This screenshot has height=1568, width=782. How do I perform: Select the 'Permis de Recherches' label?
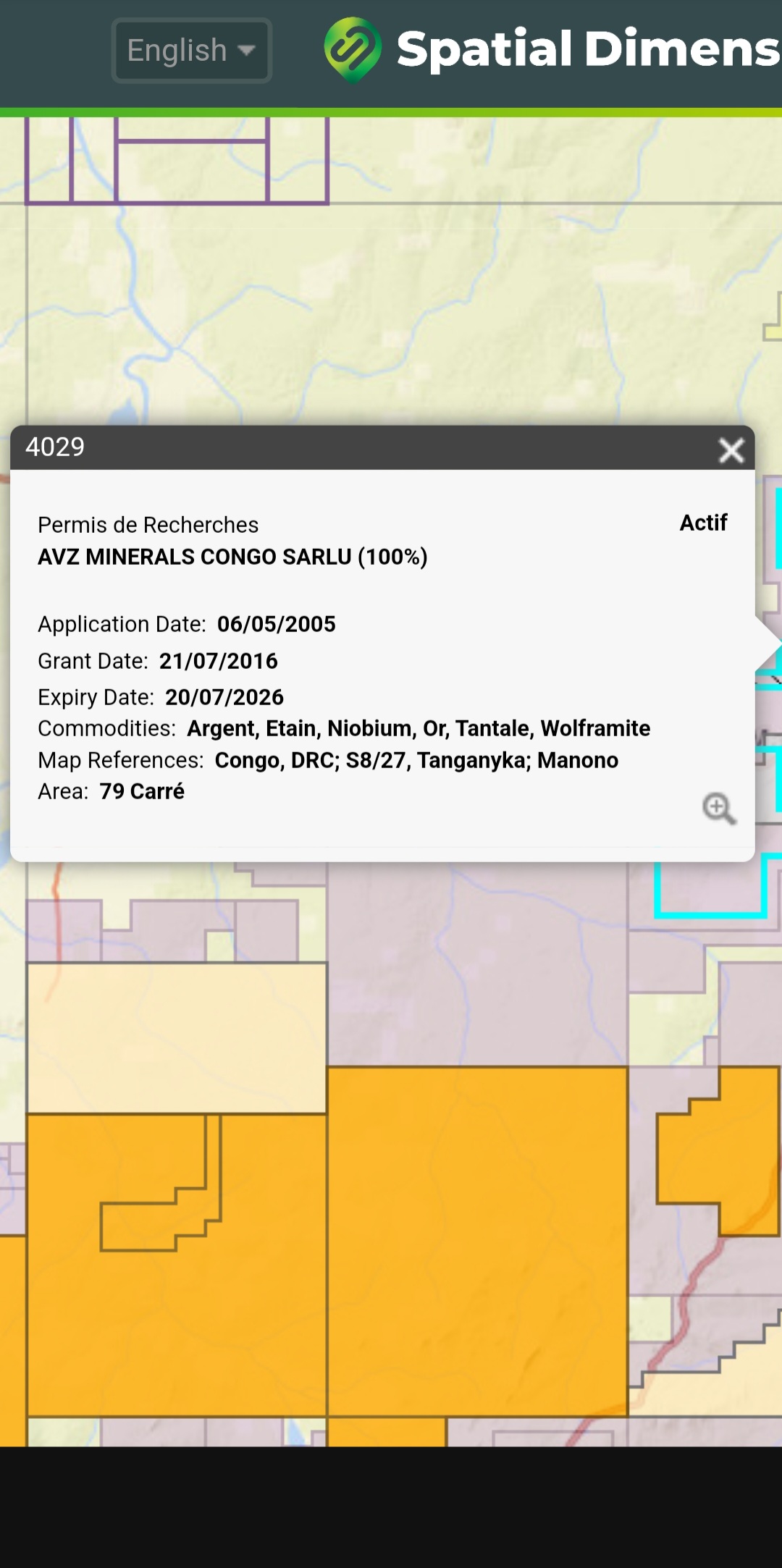click(x=148, y=525)
